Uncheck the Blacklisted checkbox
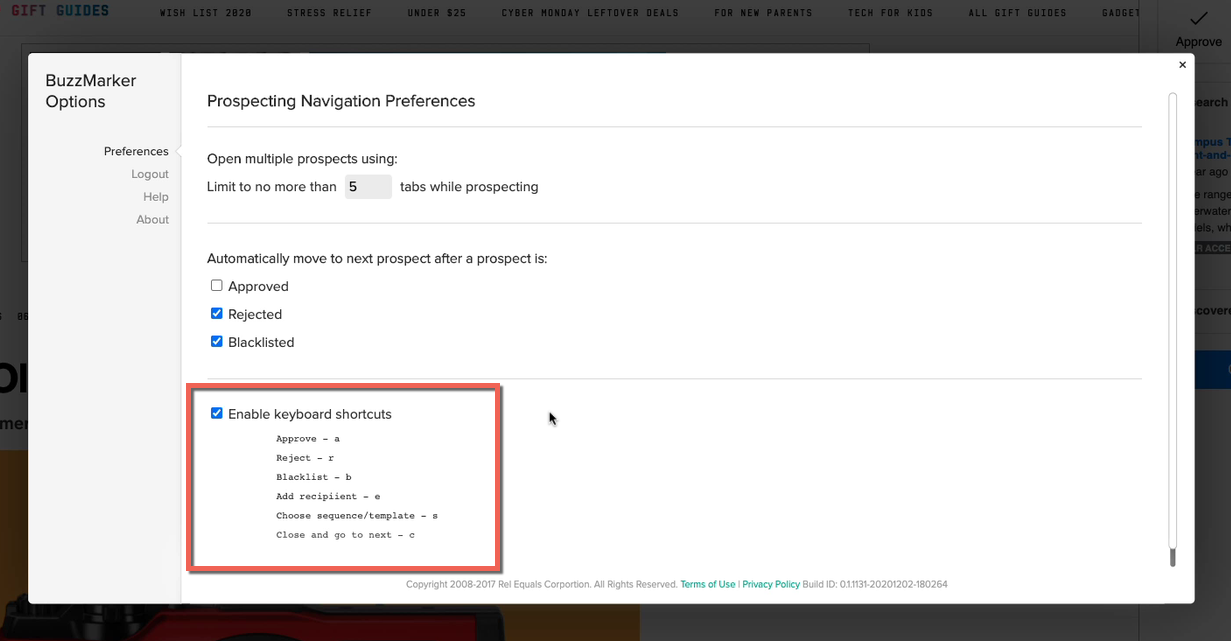 pyautogui.click(x=217, y=342)
